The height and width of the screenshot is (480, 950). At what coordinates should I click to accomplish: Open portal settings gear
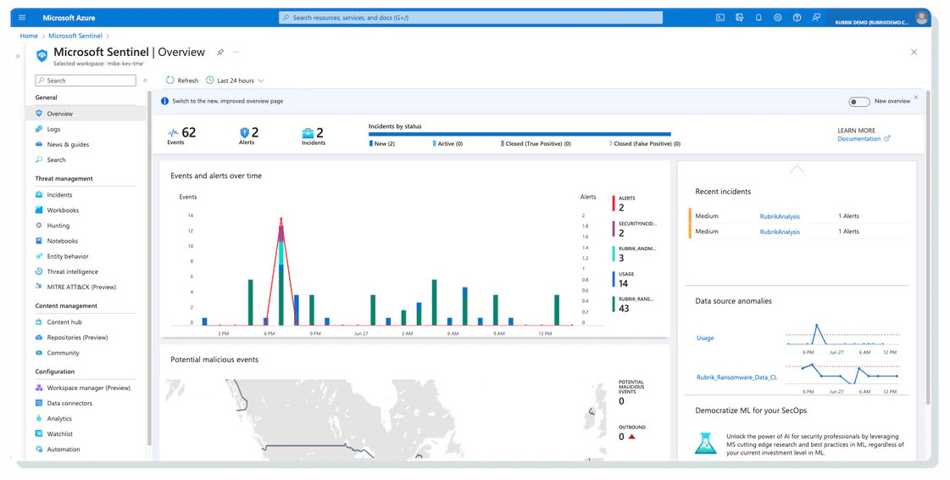(778, 18)
